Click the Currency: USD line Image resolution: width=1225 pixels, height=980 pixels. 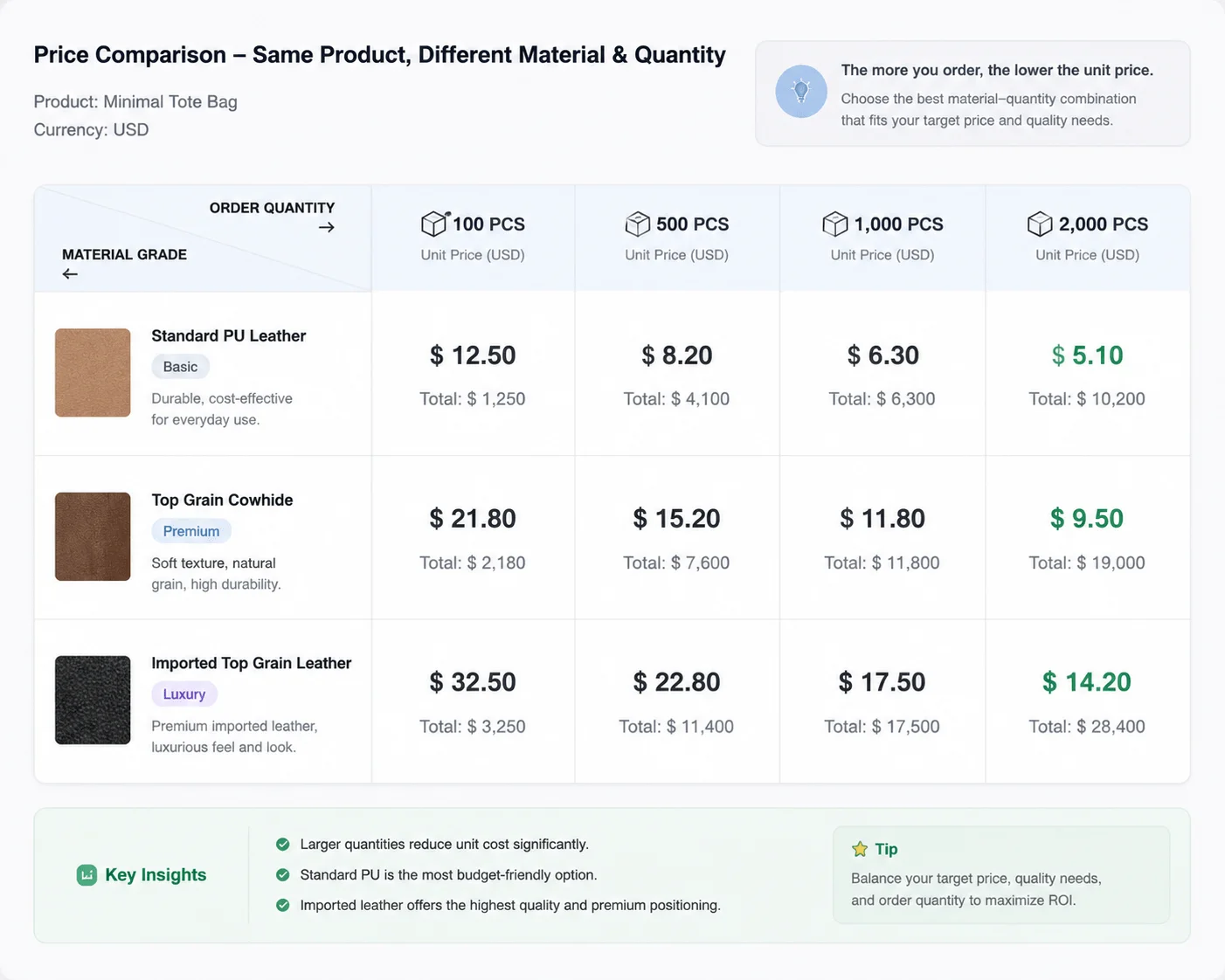pyautogui.click(x=91, y=130)
